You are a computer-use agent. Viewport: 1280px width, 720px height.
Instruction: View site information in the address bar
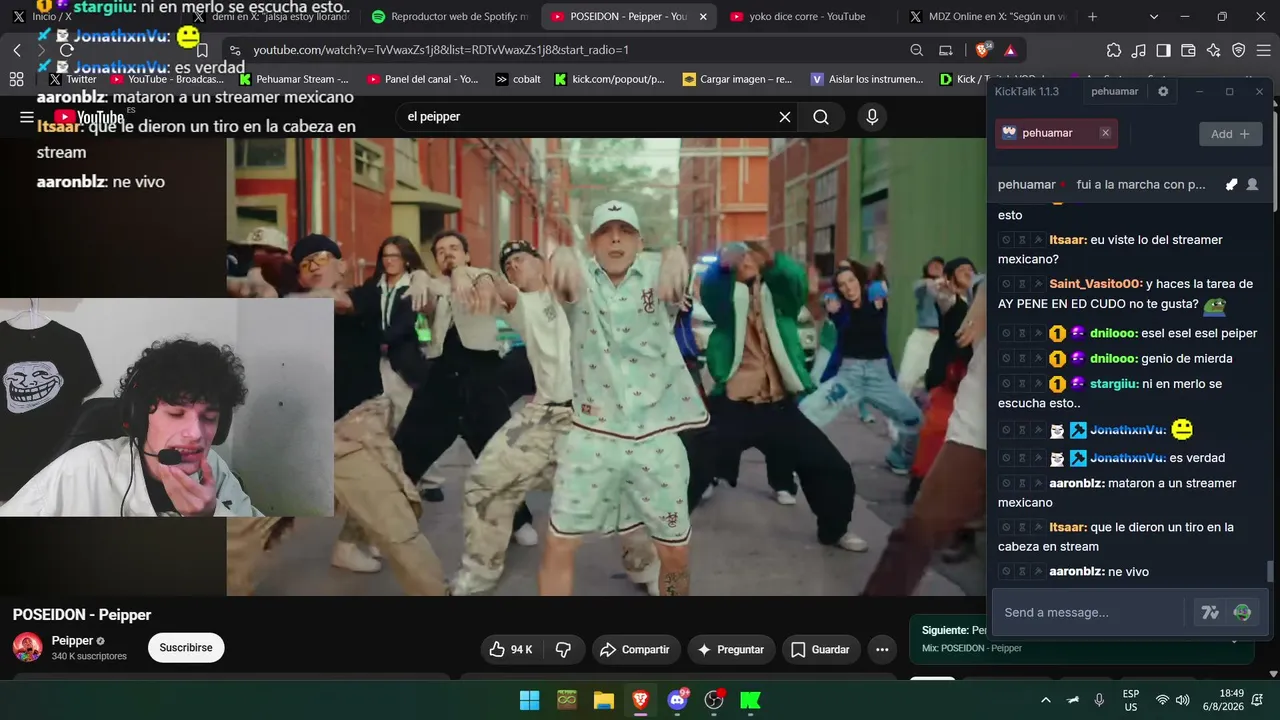[234, 50]
